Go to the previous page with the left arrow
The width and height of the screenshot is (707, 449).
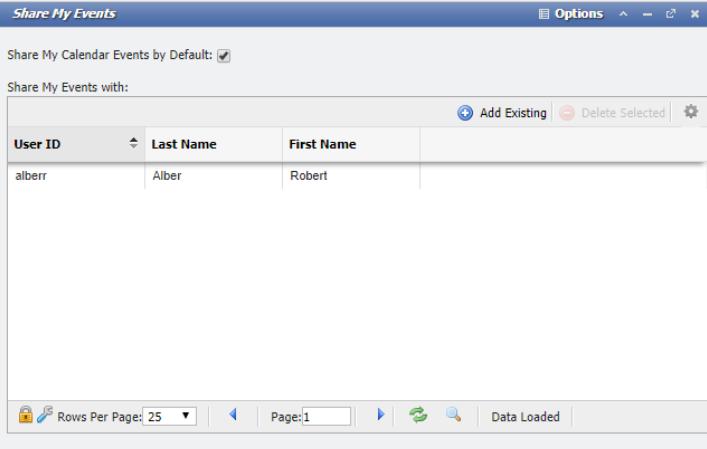click(x=233, y=415)
